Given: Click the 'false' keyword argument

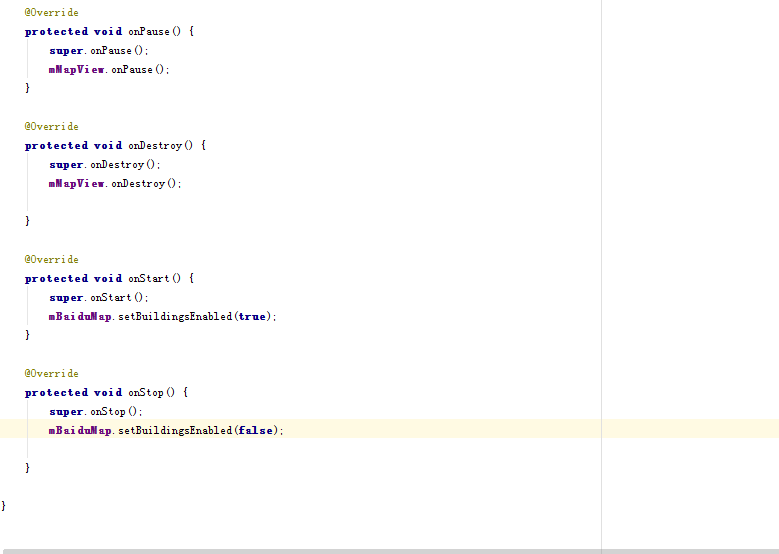Looking at the screenshot, I should pyautogui.click(x=255, y=431).
